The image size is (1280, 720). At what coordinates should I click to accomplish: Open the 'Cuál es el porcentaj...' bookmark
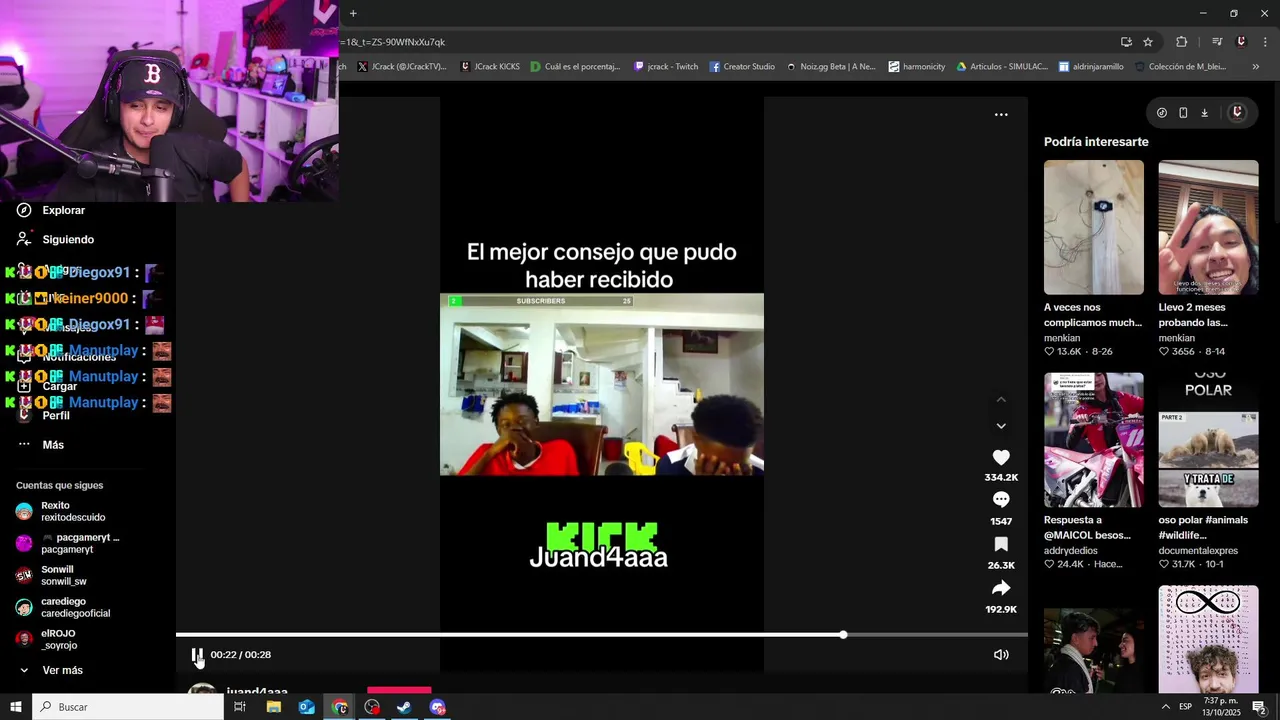coord(576,67)
